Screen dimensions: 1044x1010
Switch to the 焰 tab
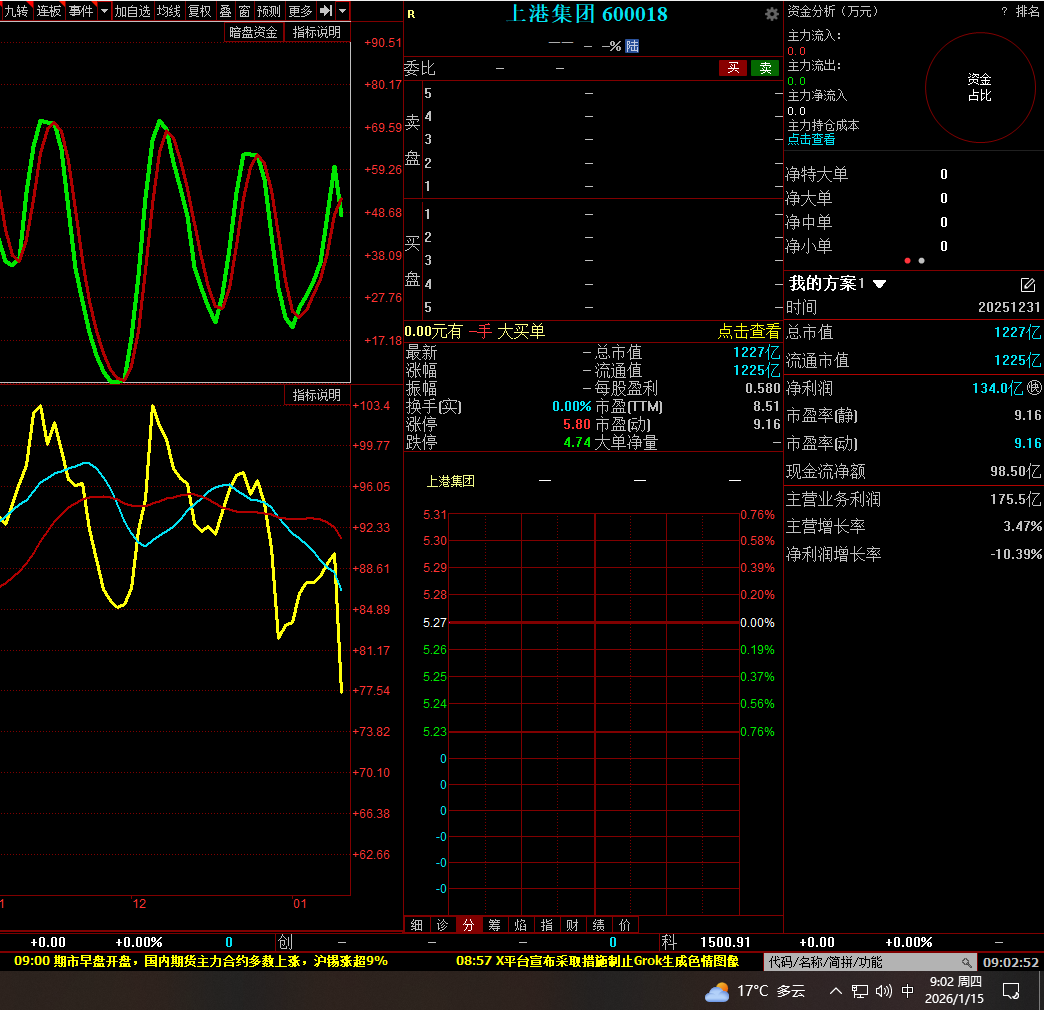[x=521, y=925]
